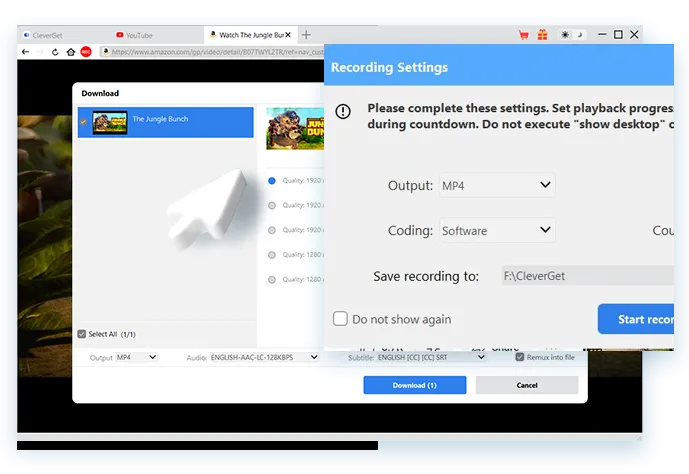Viewport: 689px width, 474px height.
Task: Click the Jungle Bunch preview poster image
Action: (x=295, y=129)
